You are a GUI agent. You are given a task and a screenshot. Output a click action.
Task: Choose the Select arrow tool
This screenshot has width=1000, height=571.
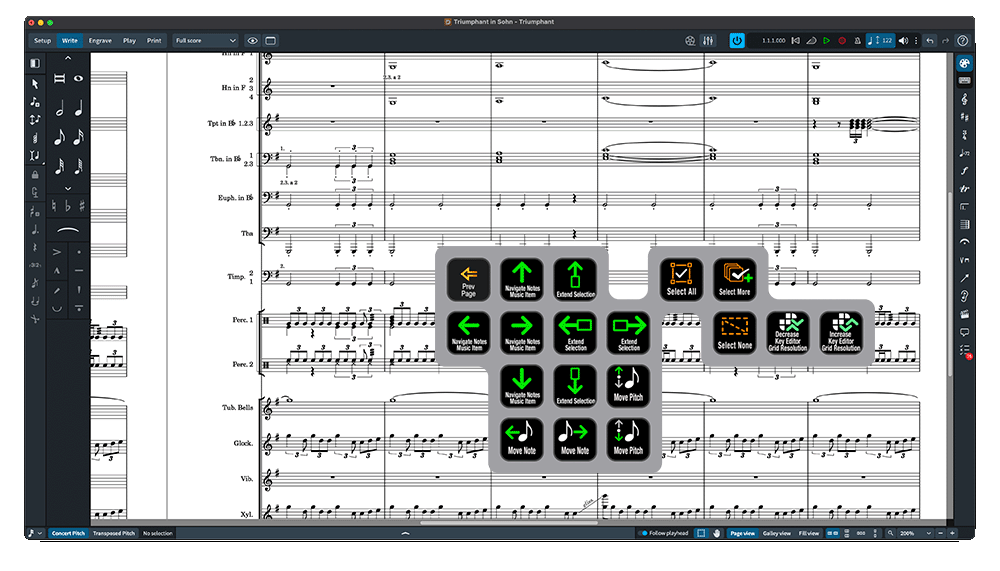tap(35, 84)
